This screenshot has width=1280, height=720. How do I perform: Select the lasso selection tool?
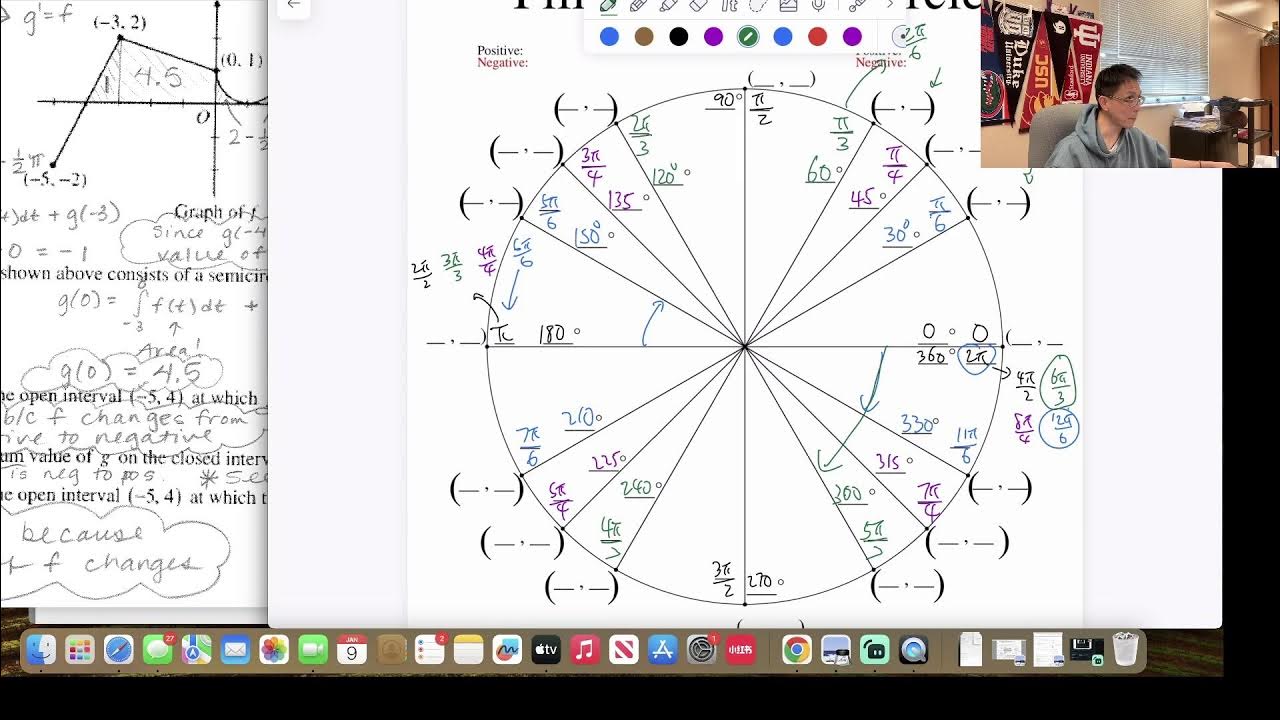pos(758,5)
